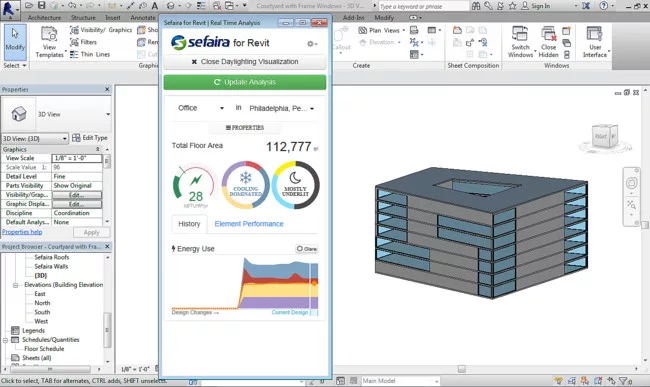Open the Architecture ribbon tab
The image size is (650, 387).
(44, 18)
